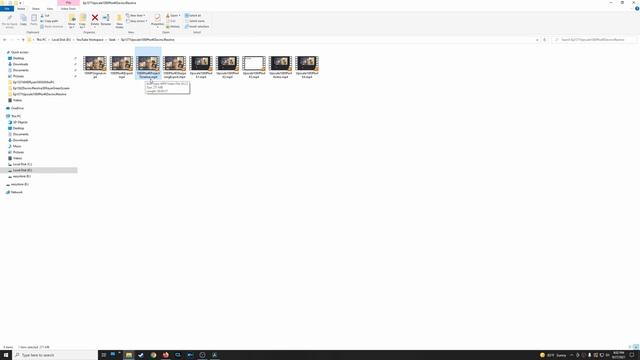Click the pink Play contextual tab header
640x360 pixels.
pos(68,3)
